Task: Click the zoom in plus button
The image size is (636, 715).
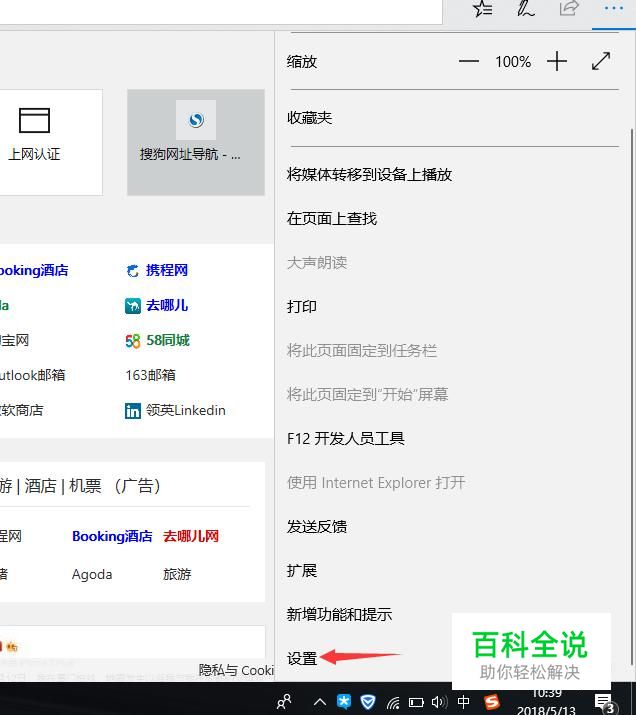Action: [557, 61]
